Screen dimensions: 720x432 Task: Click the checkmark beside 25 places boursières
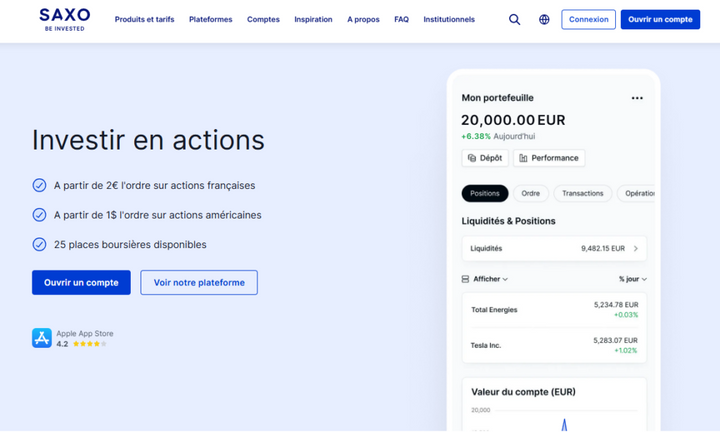(39, 244)
